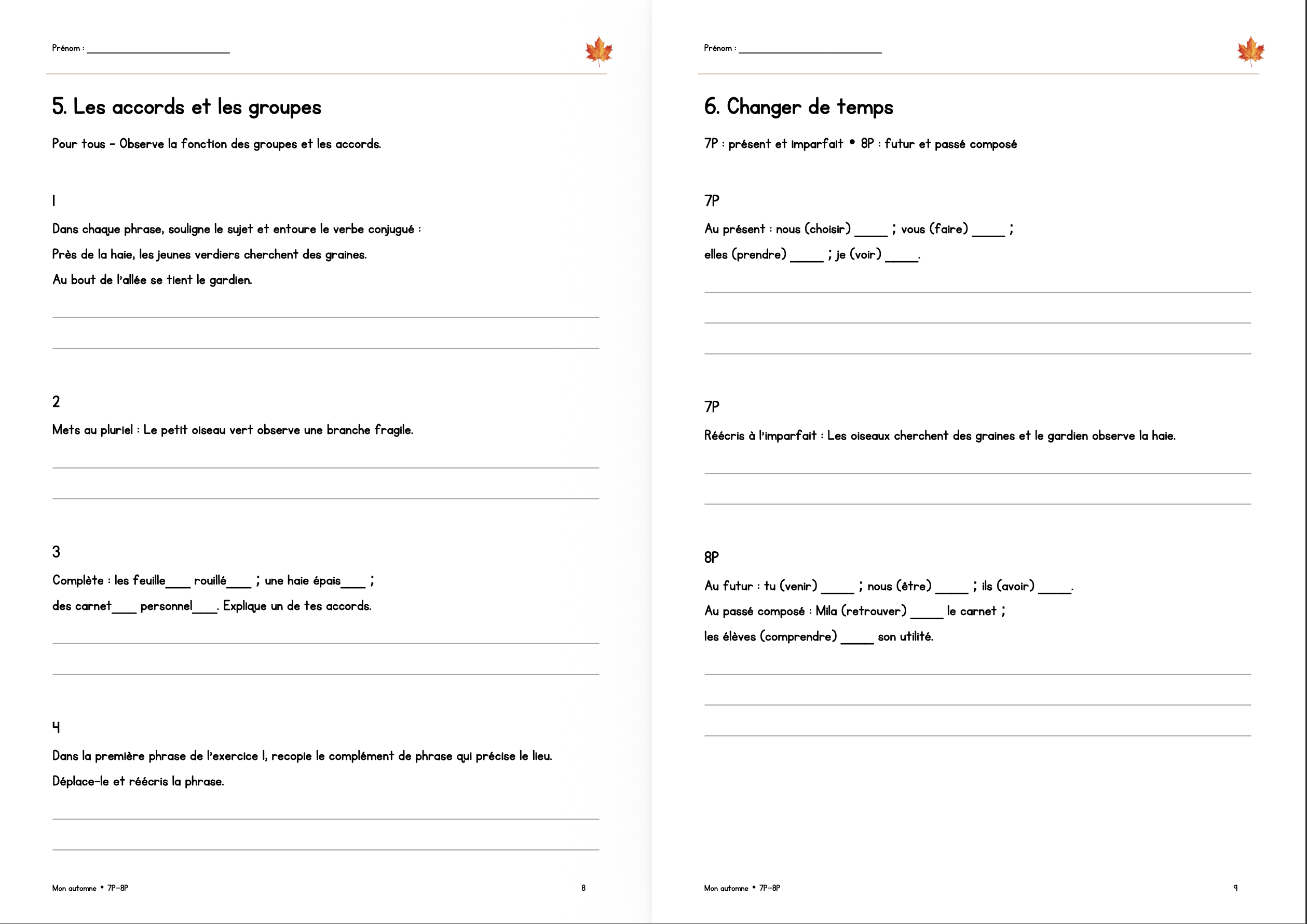Image resolution: width=1307 pixels, height=924 pixels.
Task: Click the instruction 'Dans la première phrase de l'exercice'
Action: [x=302, y=756]
